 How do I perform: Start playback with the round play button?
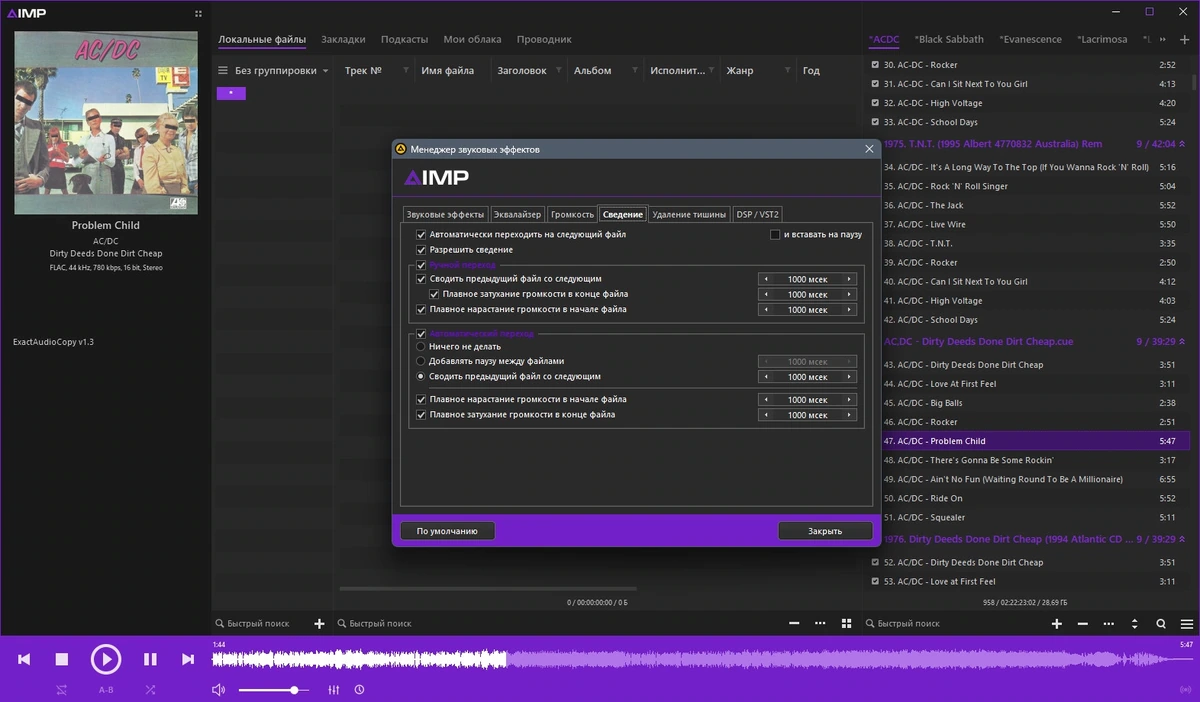(105, 659)
